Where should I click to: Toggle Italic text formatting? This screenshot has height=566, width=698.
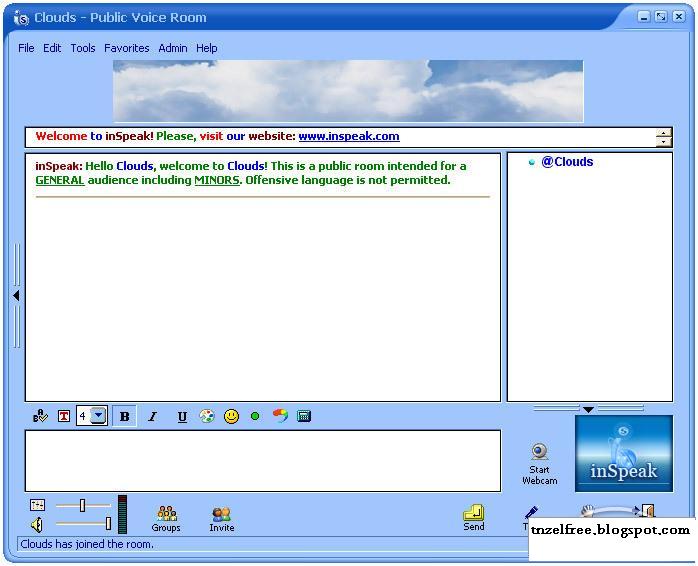click(153, 416)
